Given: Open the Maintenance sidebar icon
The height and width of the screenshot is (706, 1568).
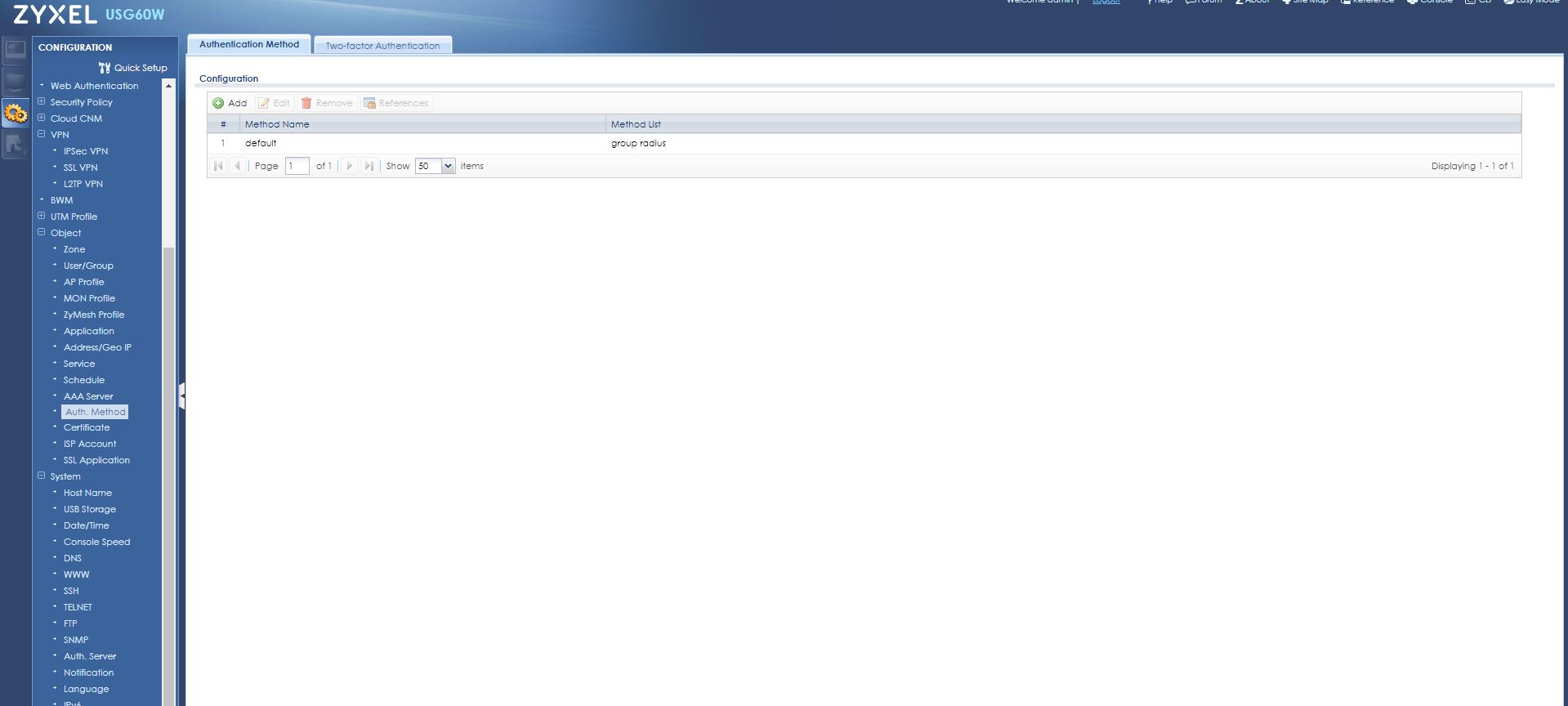Looking at the screenshot, I should (x=16, y=145).
